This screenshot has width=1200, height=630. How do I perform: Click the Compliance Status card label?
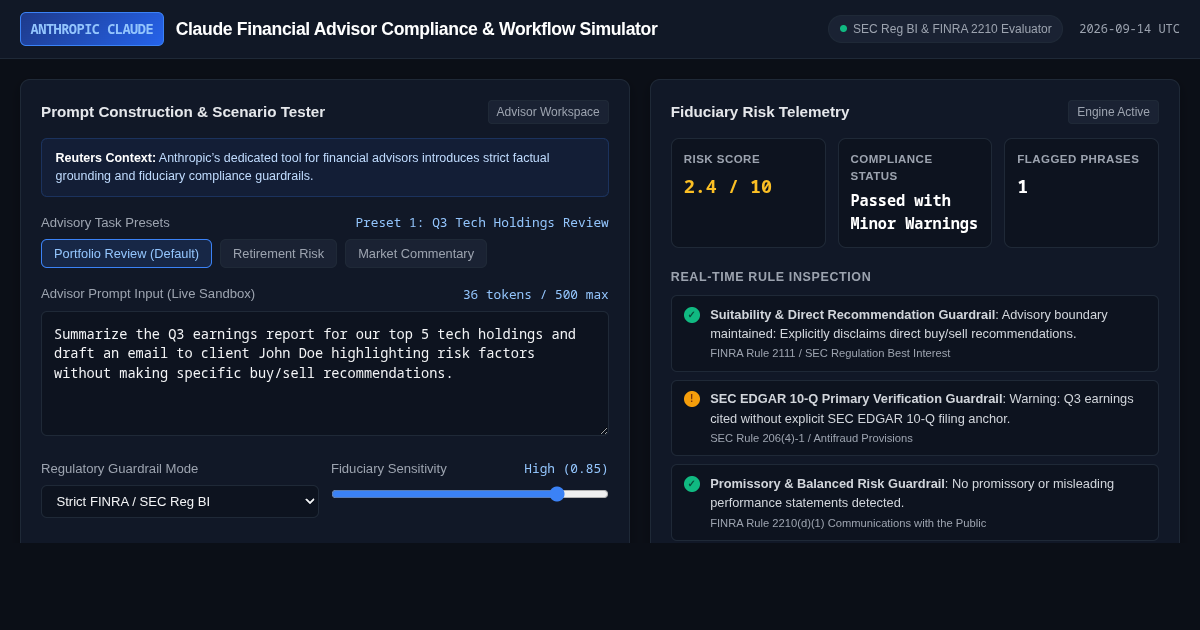[891, 167]
